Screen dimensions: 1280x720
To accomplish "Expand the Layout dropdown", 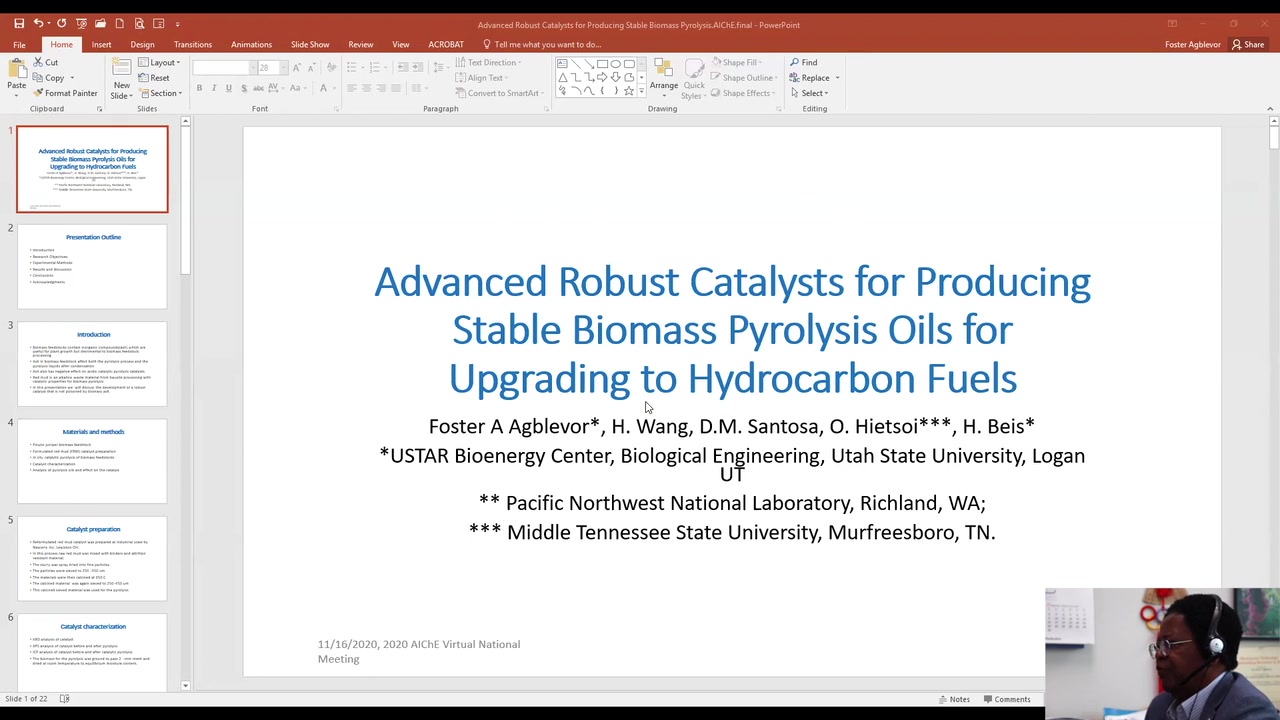I will click(x=160, y=62).
